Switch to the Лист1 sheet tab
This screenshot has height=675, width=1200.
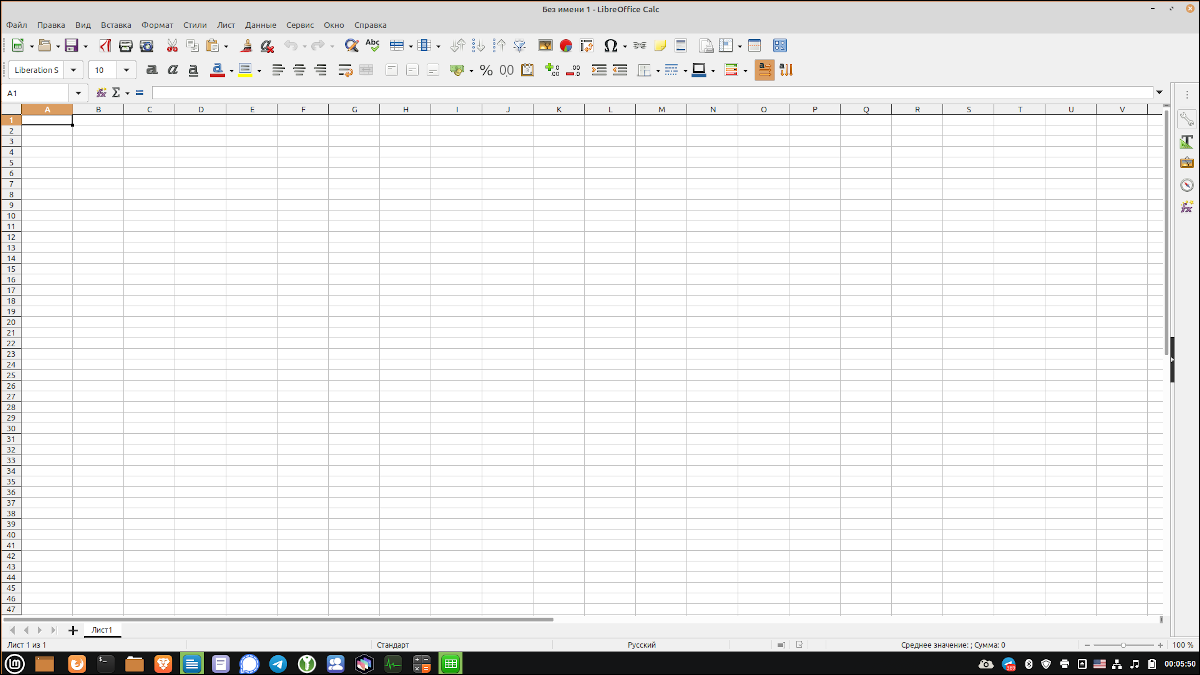pos(103,630)
